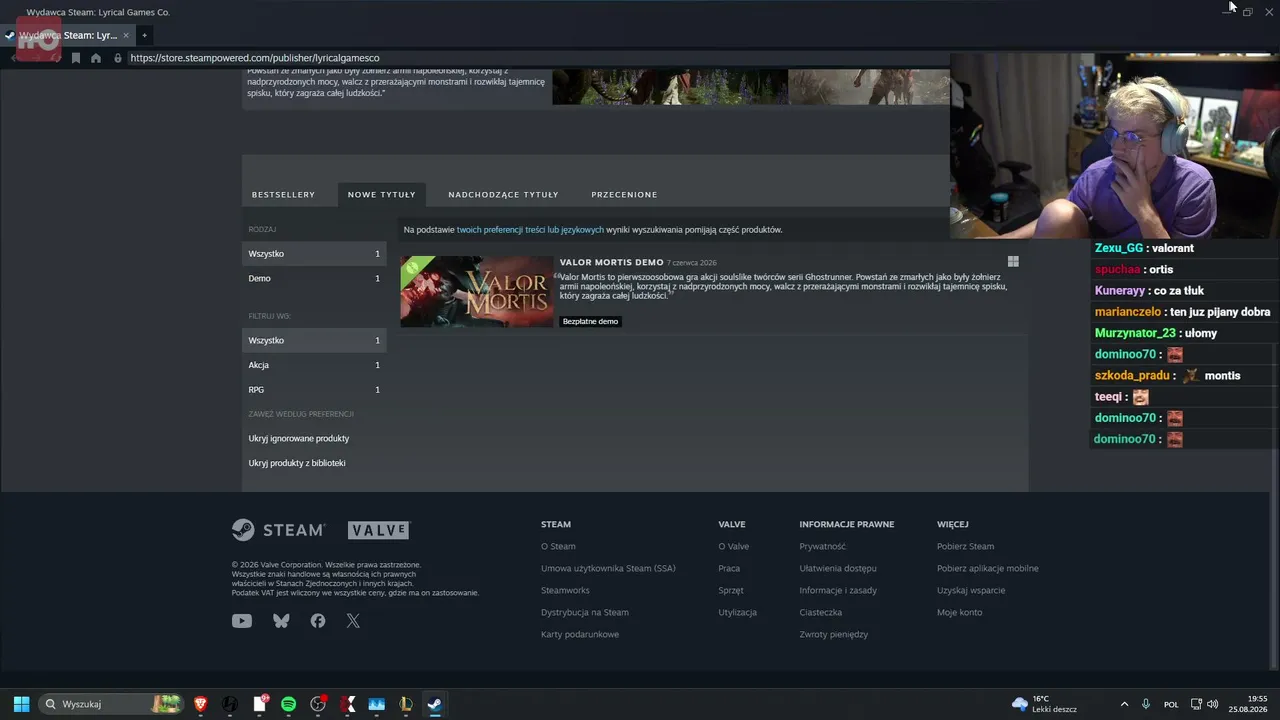Open Uzyskaj wsparcie footer link
The height and width of the screenshot is (720, 1280).
coord(971,590)
